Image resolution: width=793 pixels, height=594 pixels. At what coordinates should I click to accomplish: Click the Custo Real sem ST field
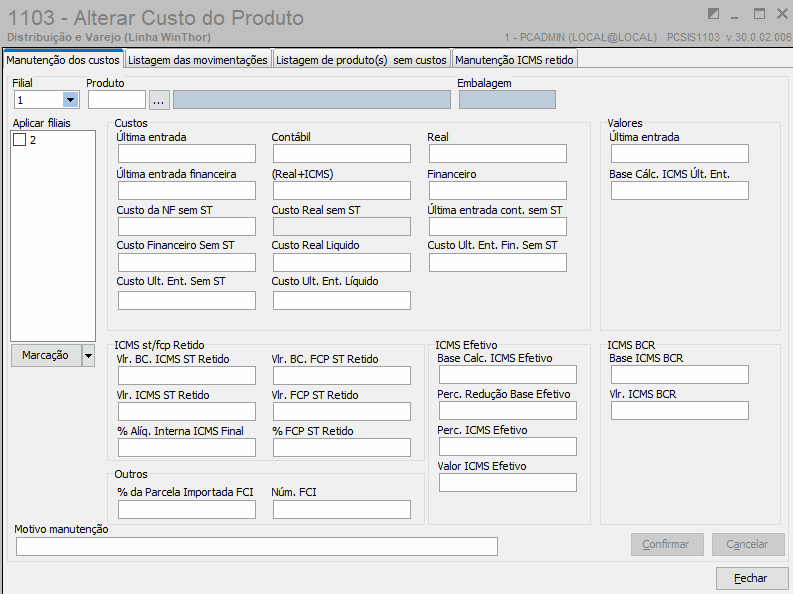pos(342,226)
